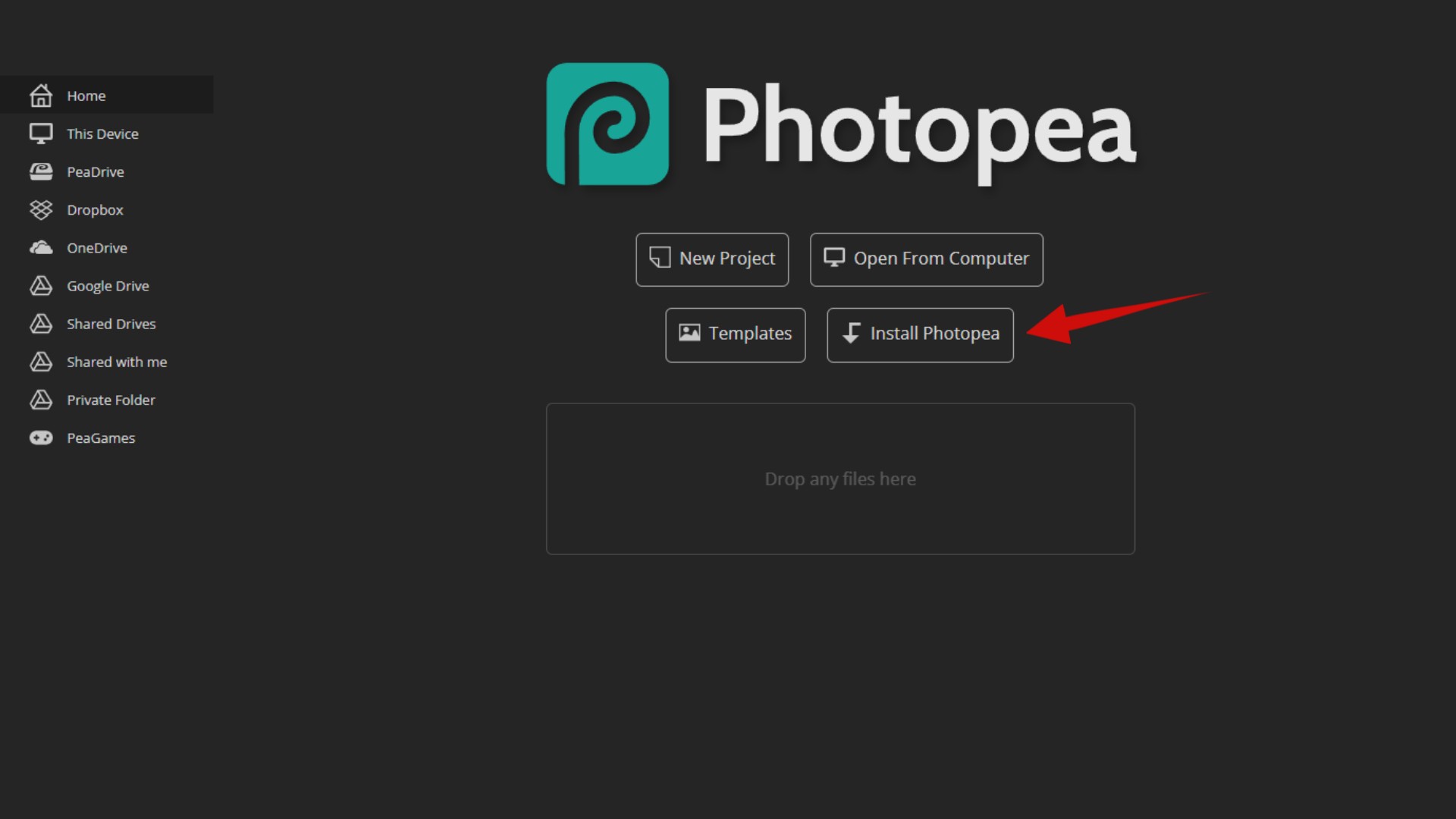Select This Device storage option
1456x819 pixels.
click(x=103, y=133)
